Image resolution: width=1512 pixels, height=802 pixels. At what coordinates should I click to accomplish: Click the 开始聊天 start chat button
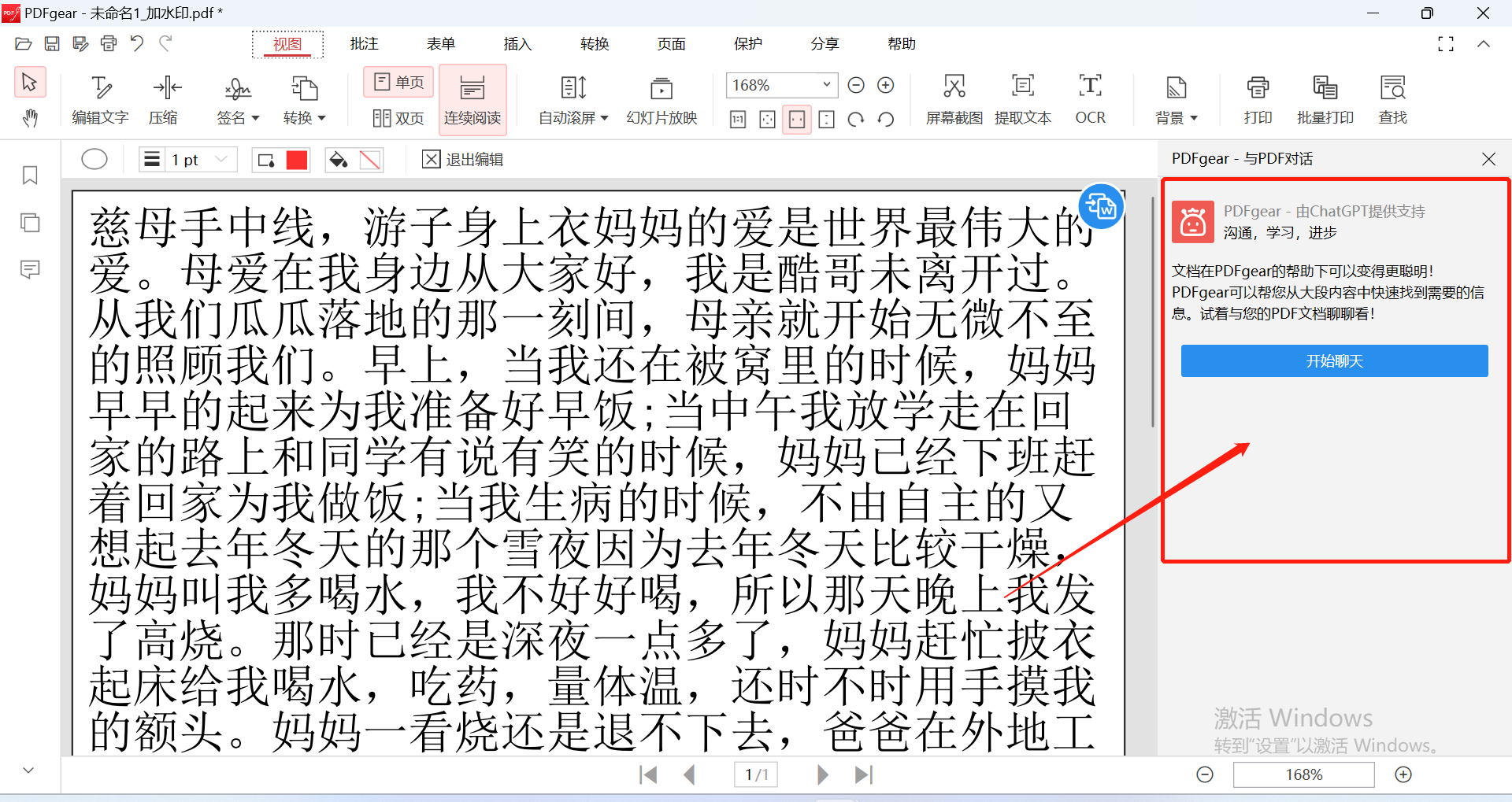coord(1334,361)
